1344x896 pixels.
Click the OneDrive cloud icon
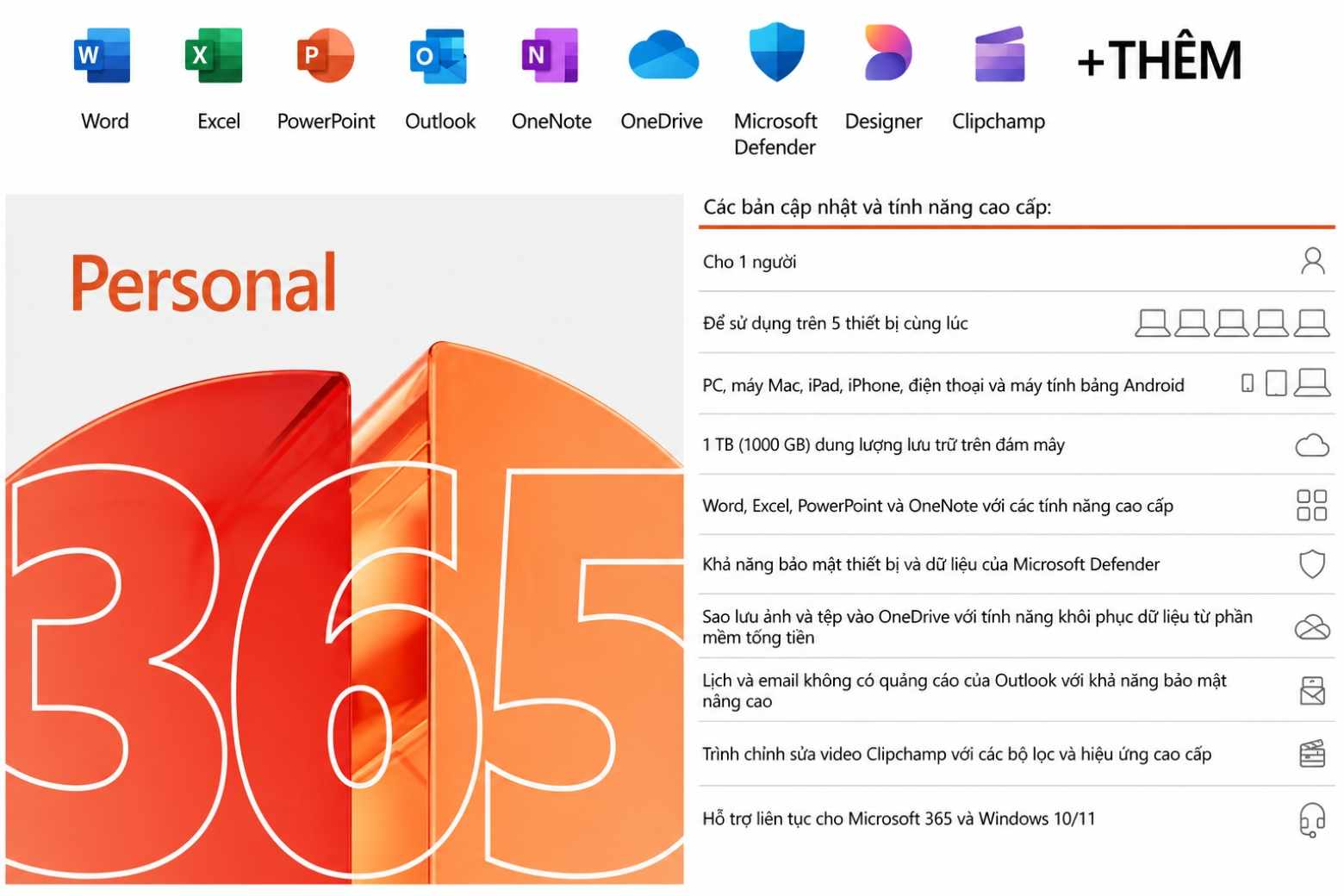pos(663,56)
